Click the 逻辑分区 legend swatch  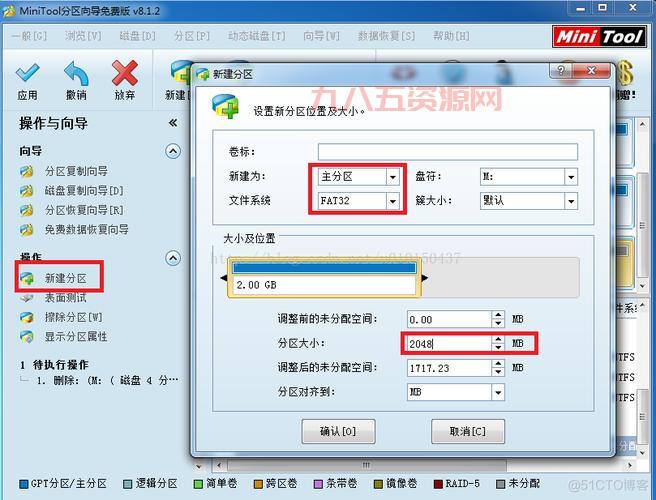click(x=128, y=484)
